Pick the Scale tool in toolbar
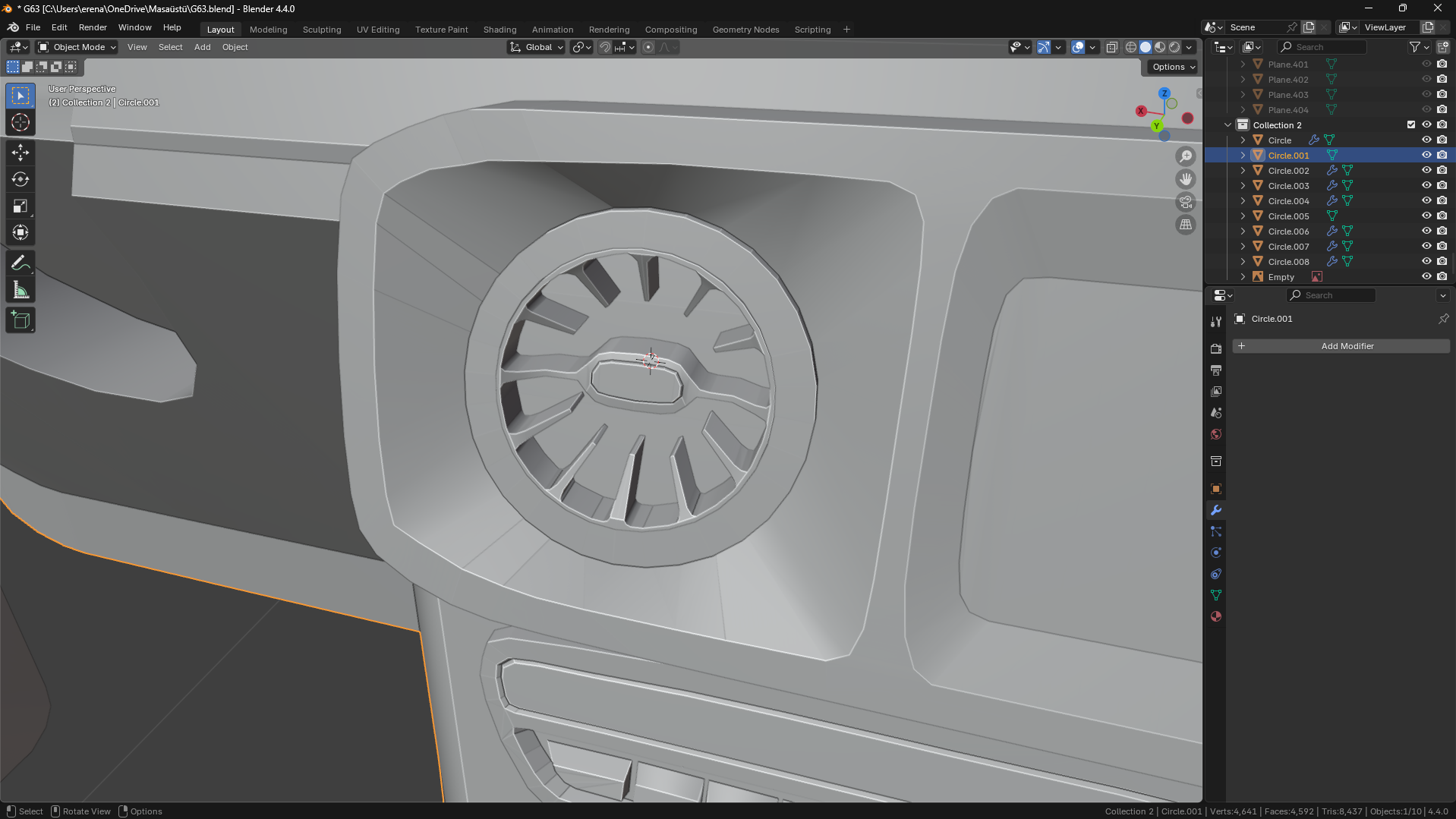 [x=20, y=206]
